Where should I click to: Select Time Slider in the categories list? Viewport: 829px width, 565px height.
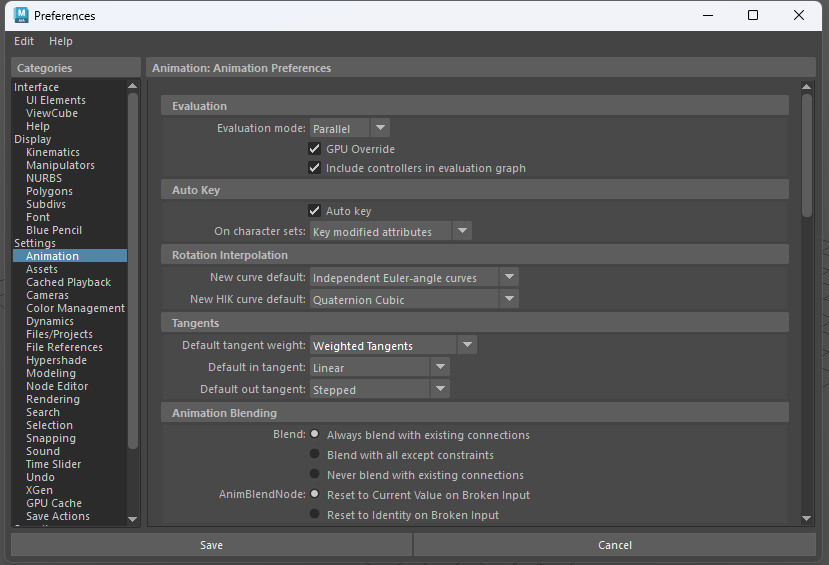54,464
